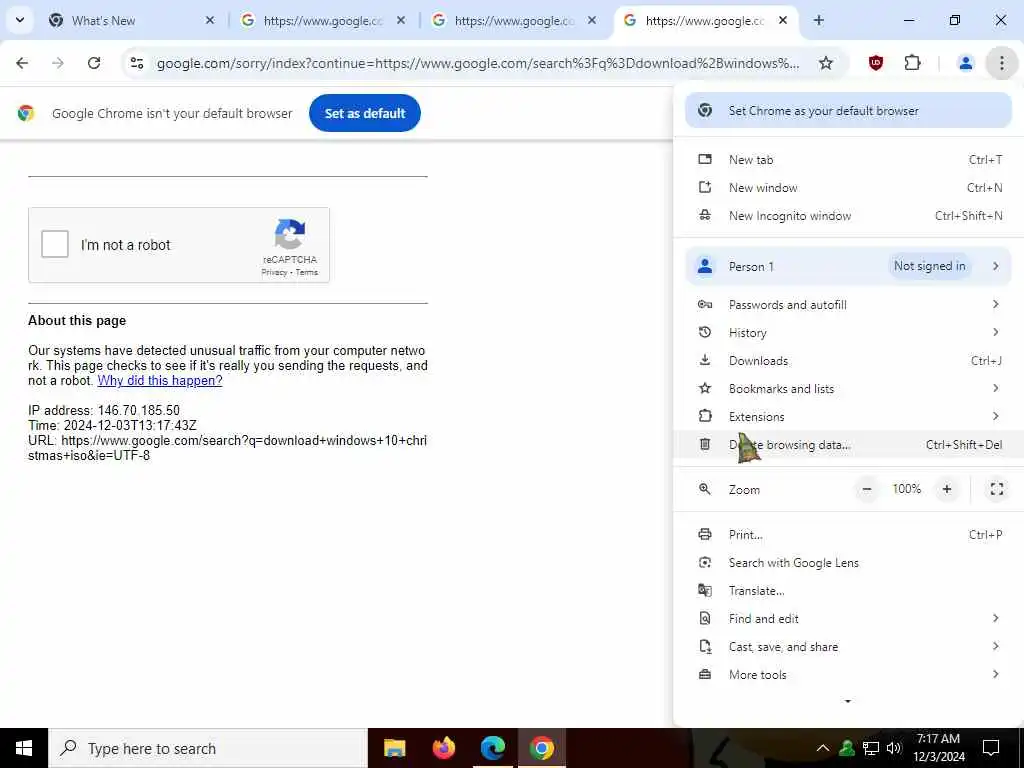This screenshot has height=768, width=1024.
Task: Check the I'm not a robot checkbox
Action: (x=55, y=244)
